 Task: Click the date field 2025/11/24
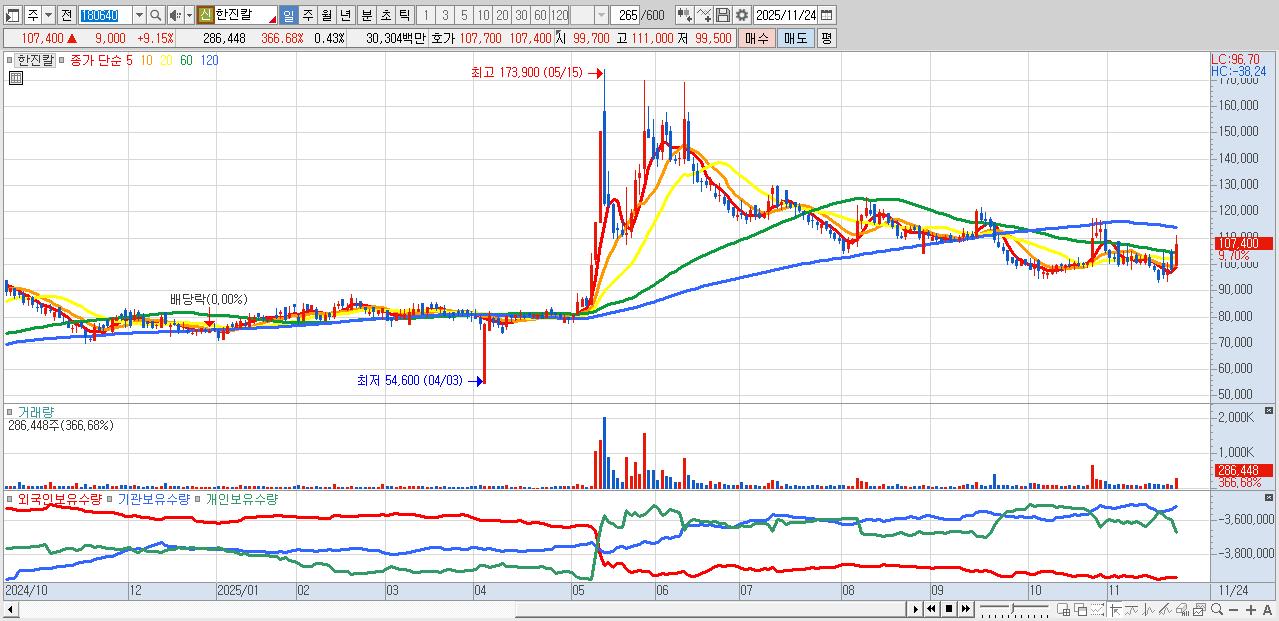pos(785,15)
